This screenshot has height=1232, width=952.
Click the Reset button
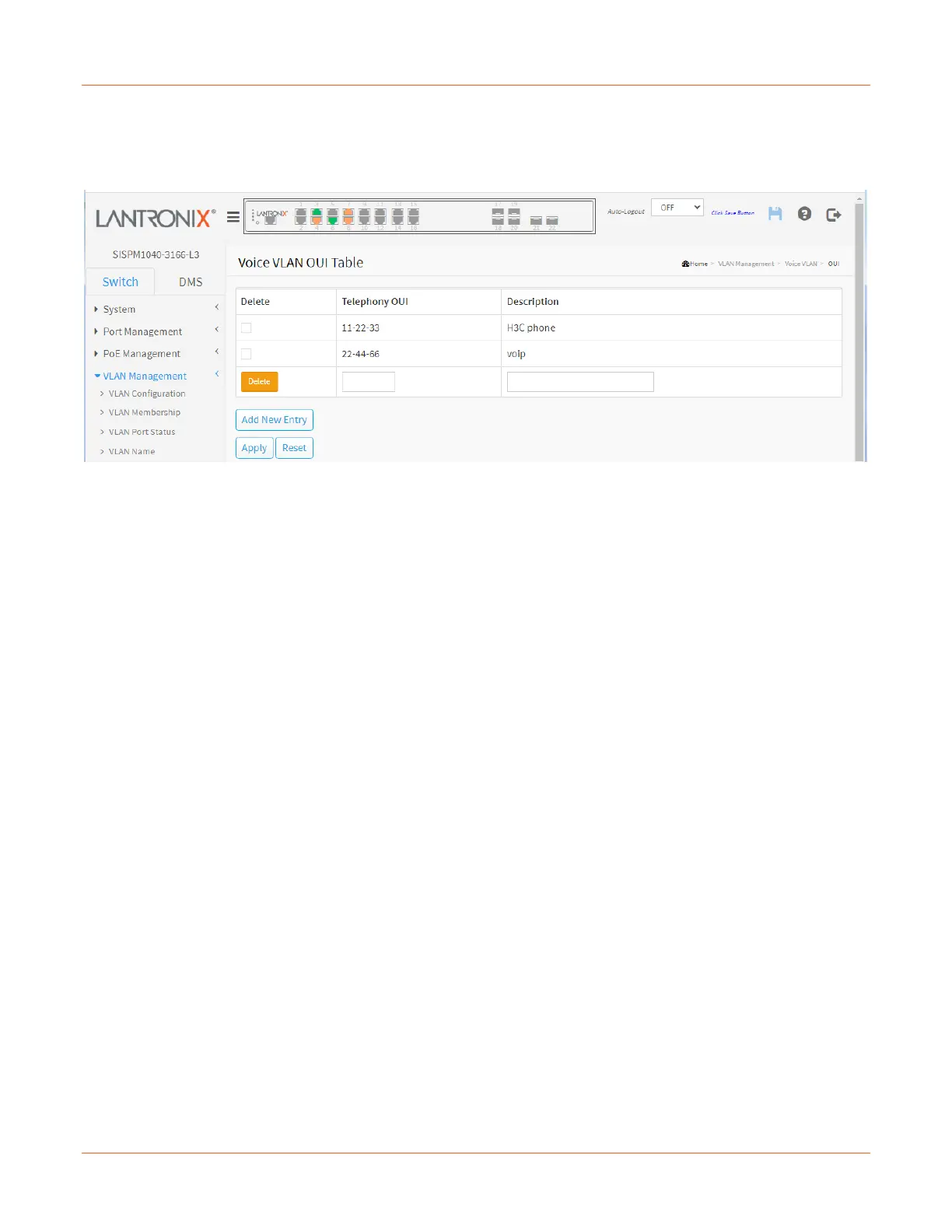(x=294, y=448)
